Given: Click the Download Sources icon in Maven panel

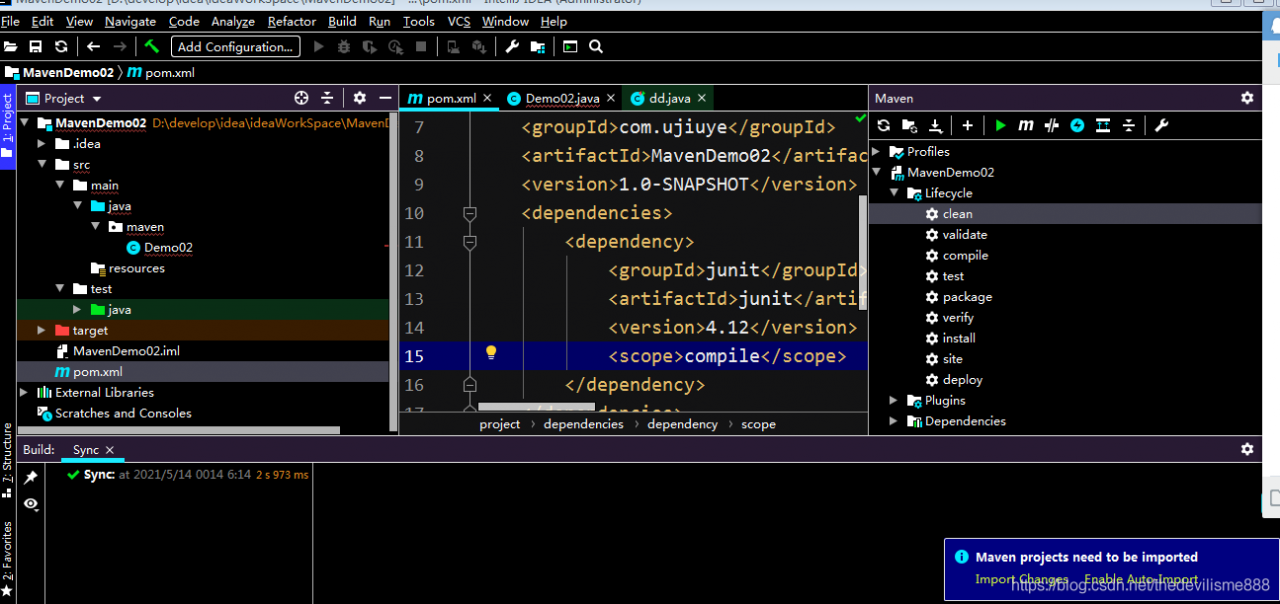Looking at the screenshot, I should (936, 125).
